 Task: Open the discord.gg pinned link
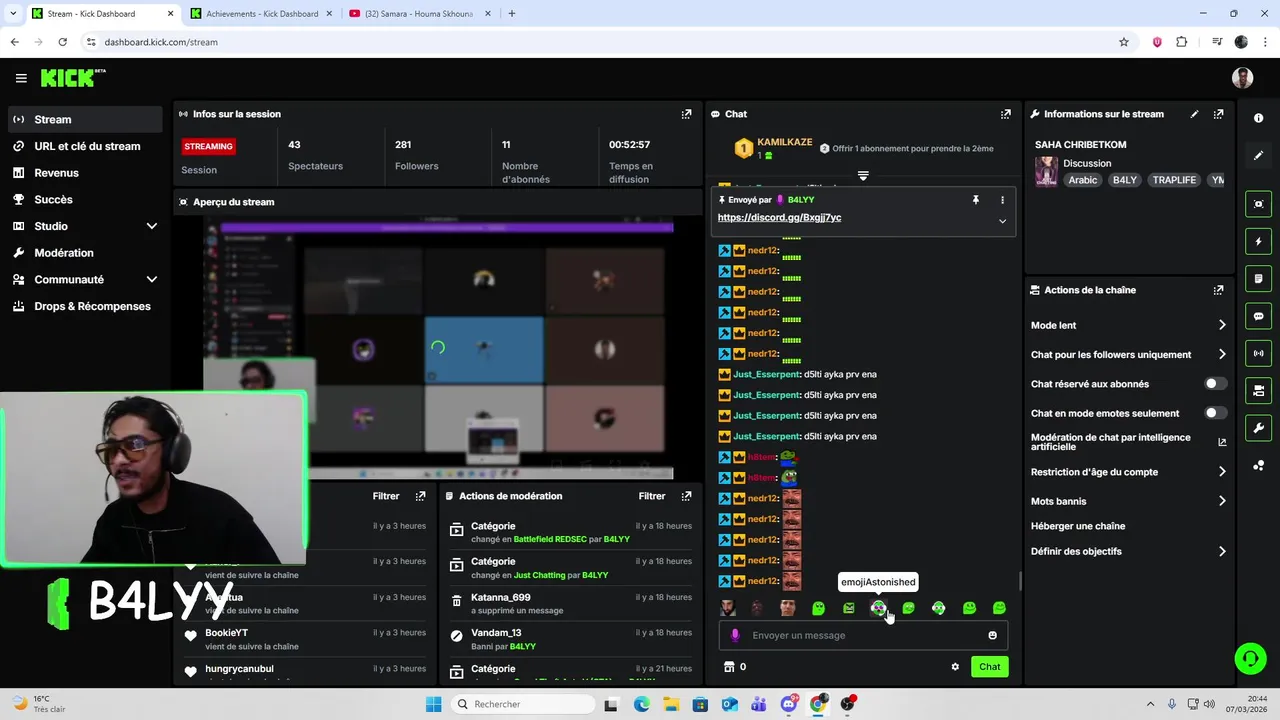[x=779, y=217]
